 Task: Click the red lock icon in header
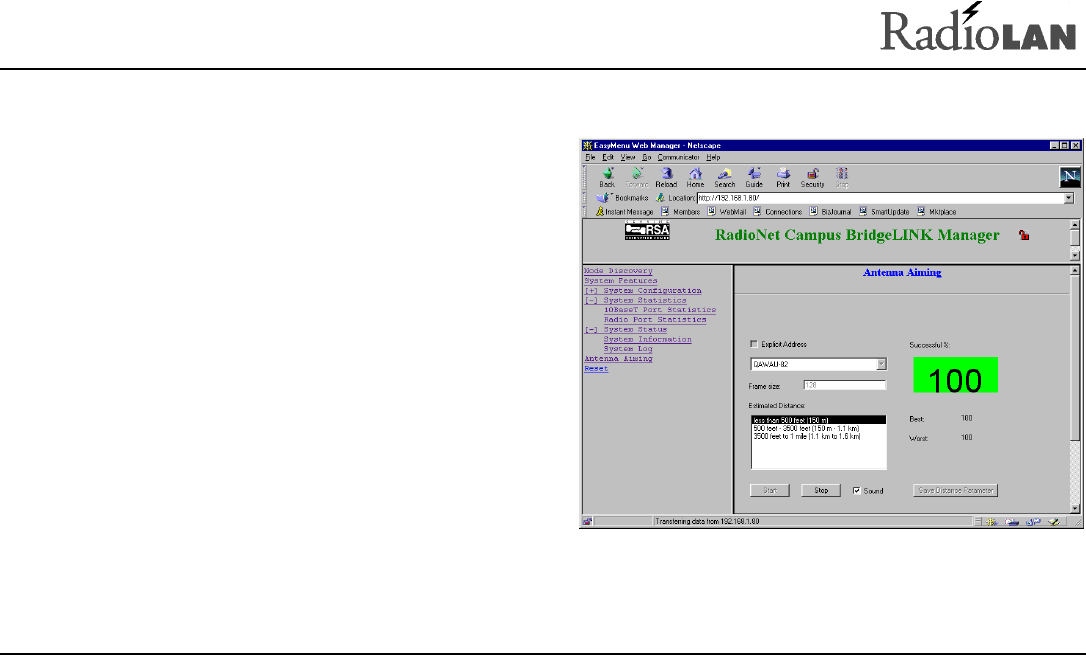(1024, 235)
